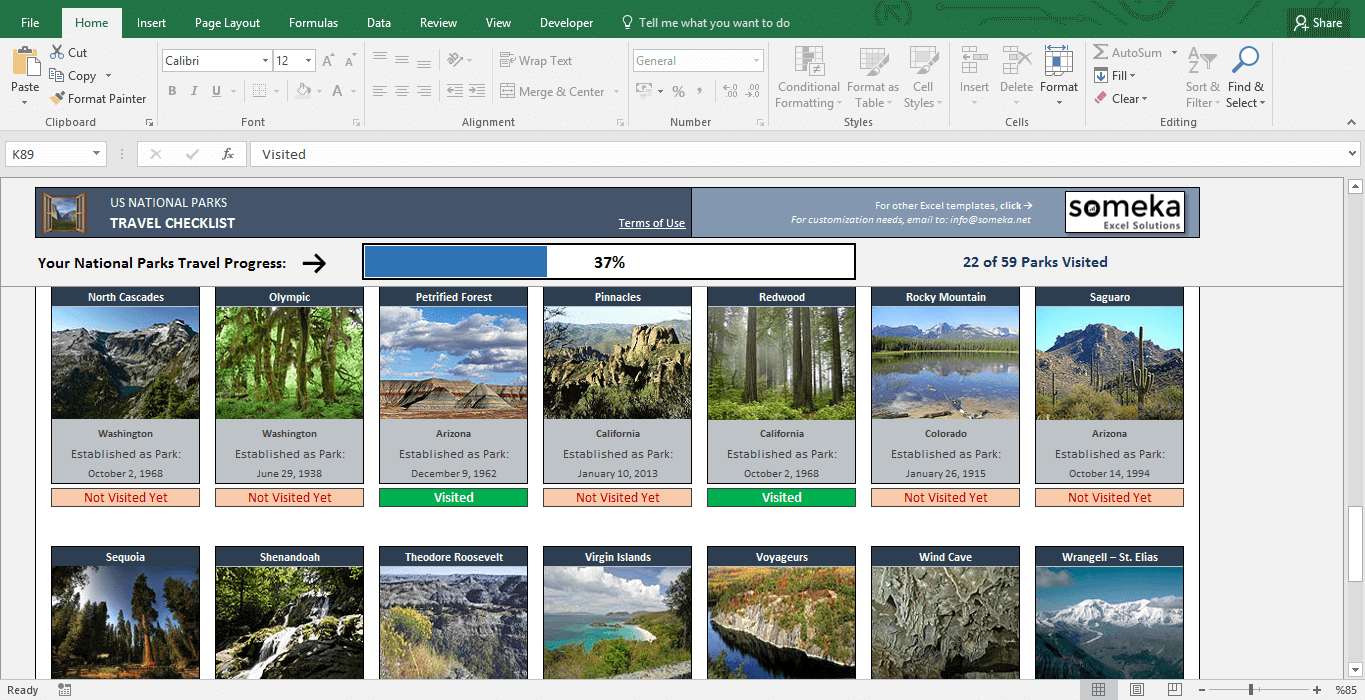Click the Insert Function fx icon
1365x700 pixels.
click(x=228, y=154)
